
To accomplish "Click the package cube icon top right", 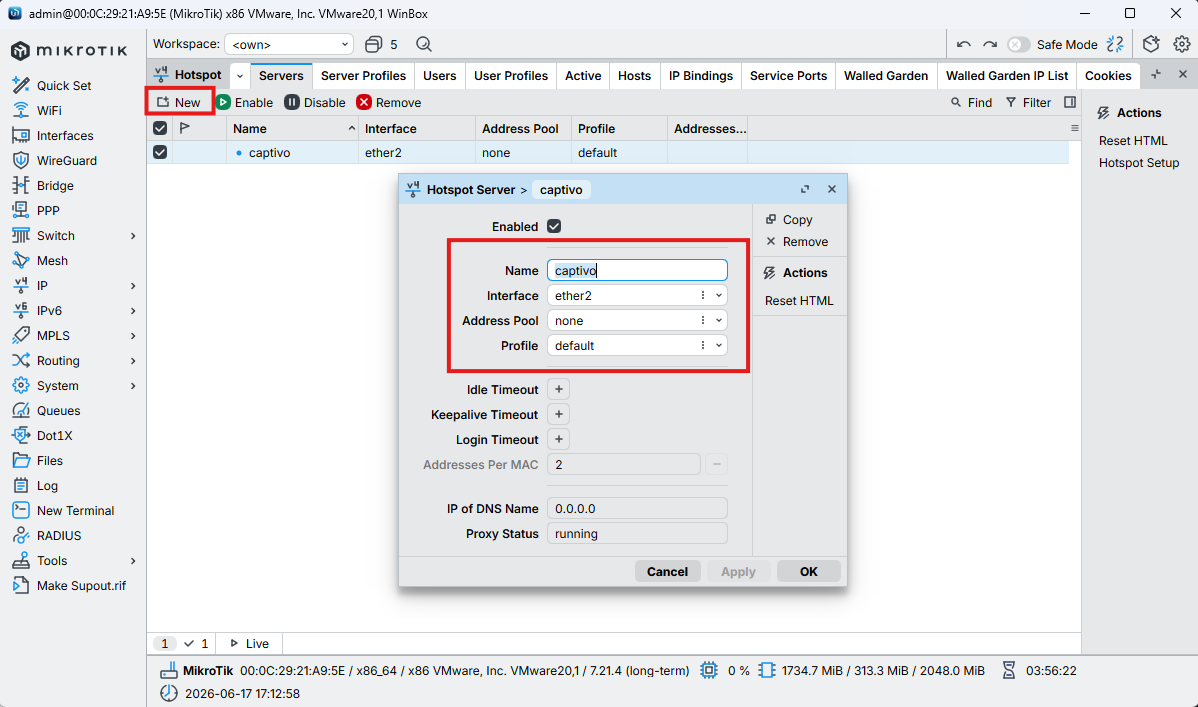I will pyautogui.click(x=1151, y=44).
